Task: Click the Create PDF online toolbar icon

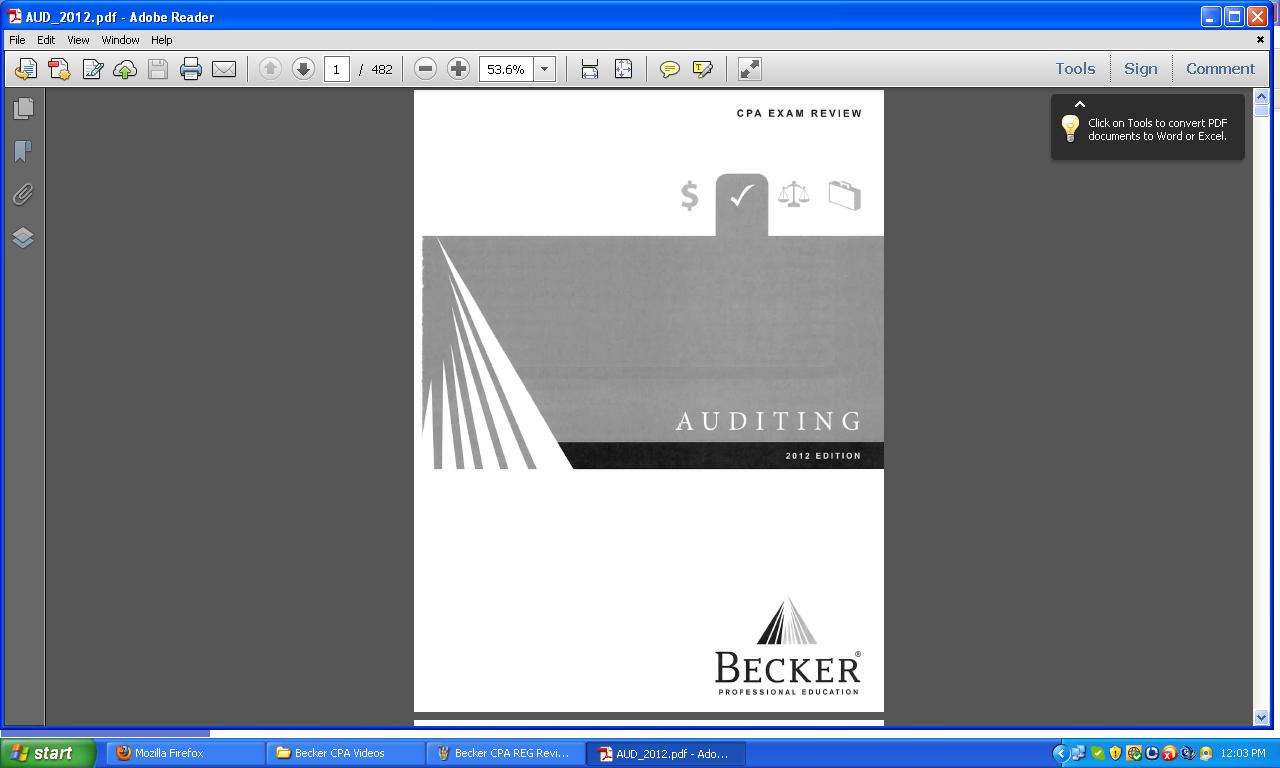Action: click(59, 69)
